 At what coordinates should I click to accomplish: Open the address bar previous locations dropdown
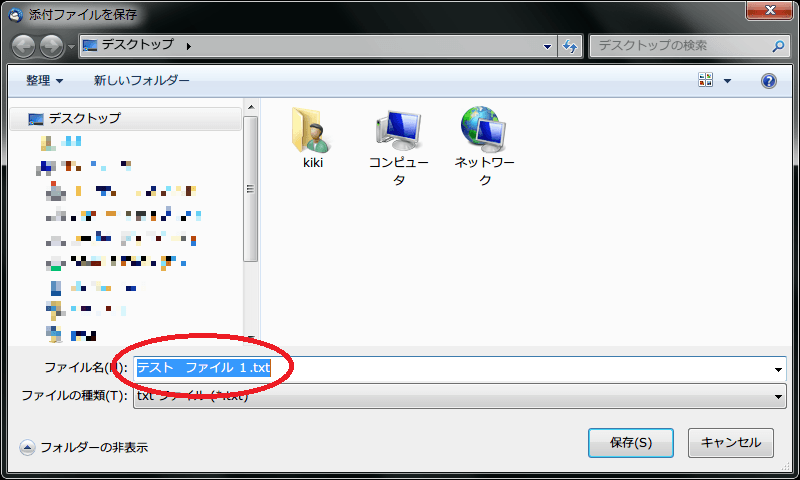547,46
